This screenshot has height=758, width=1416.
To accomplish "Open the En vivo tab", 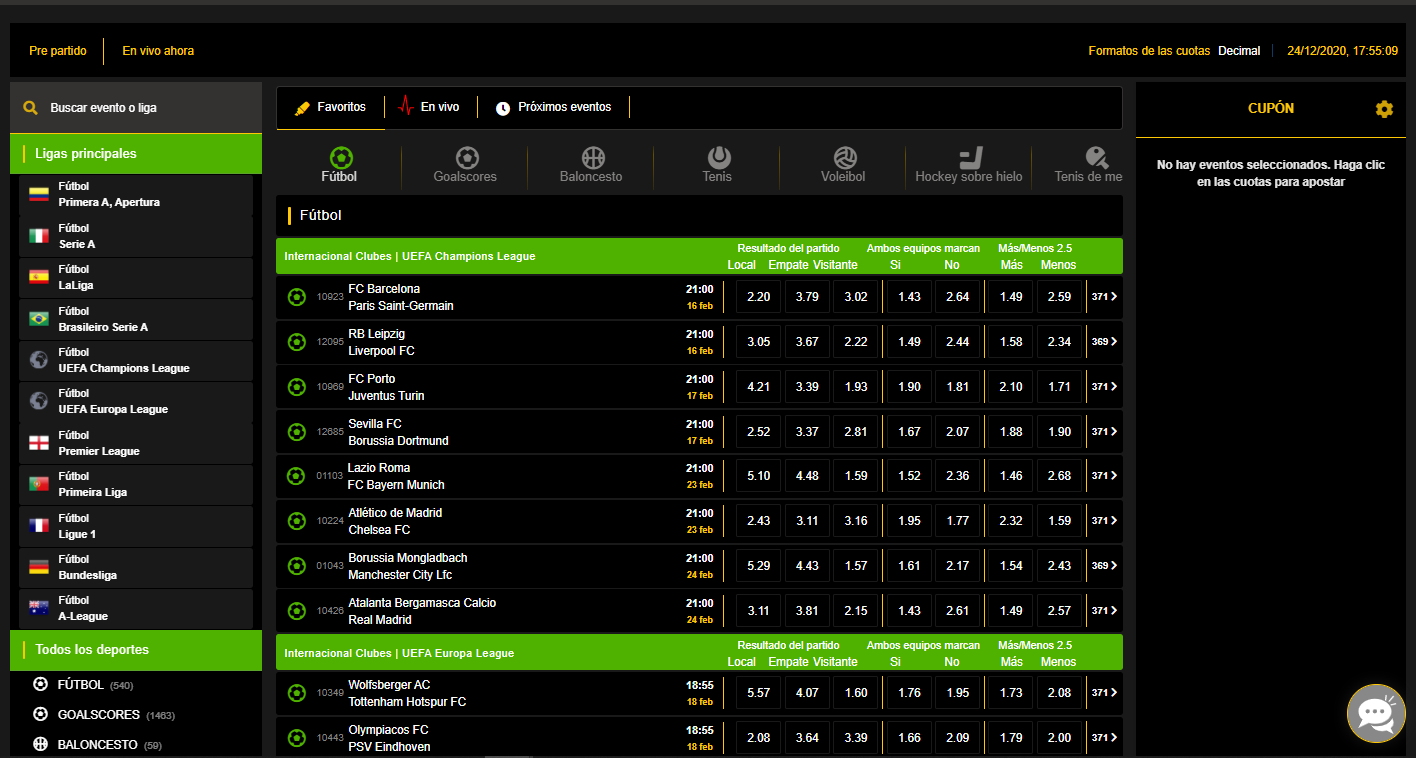I will coord(429,107).
